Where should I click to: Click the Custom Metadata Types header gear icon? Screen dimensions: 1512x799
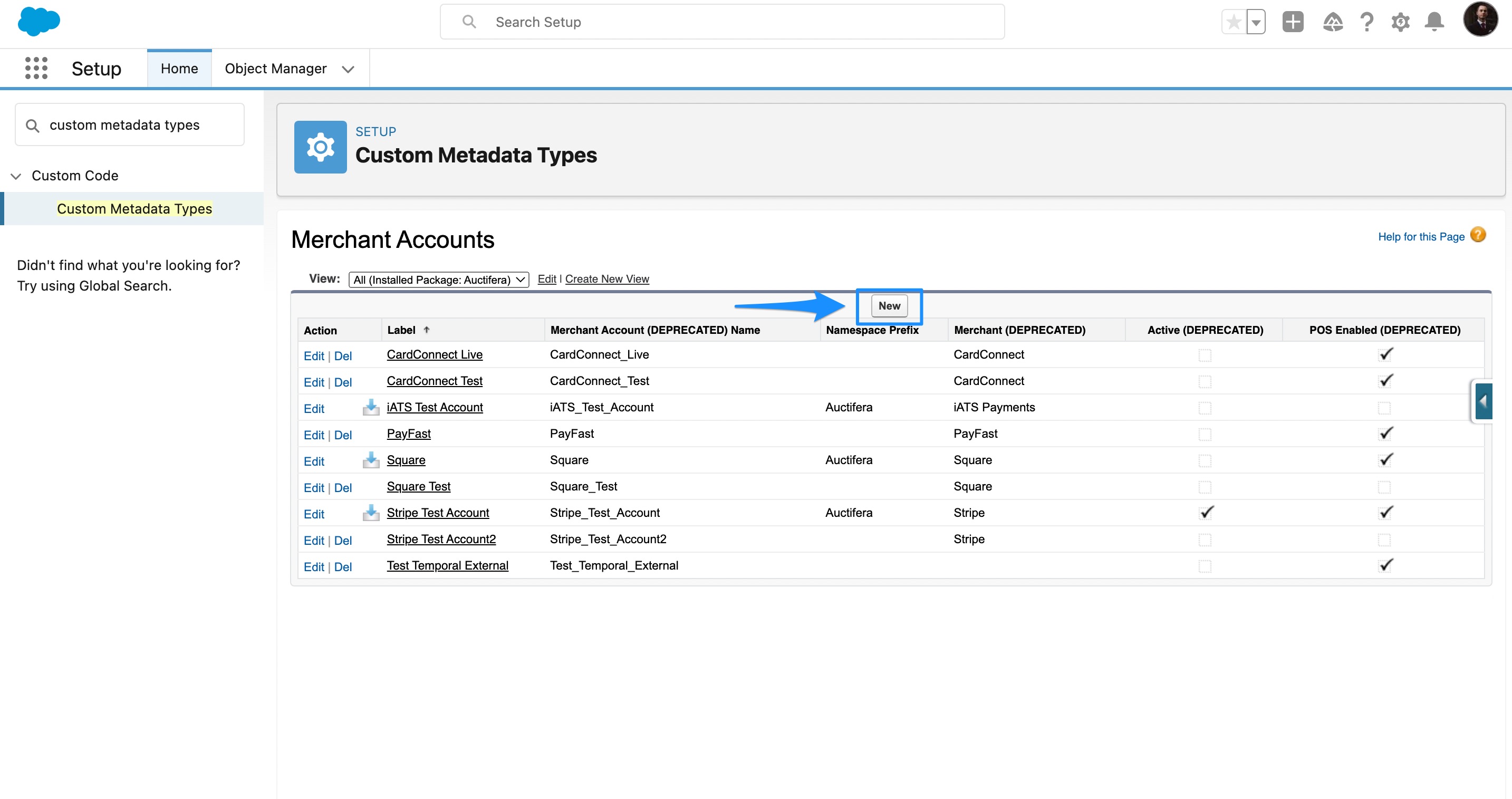coord(321,147)
